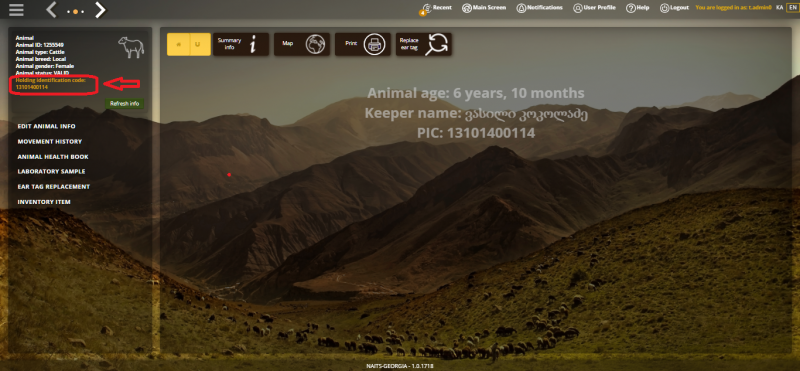Open the Animal Health Book

[53, 157]
